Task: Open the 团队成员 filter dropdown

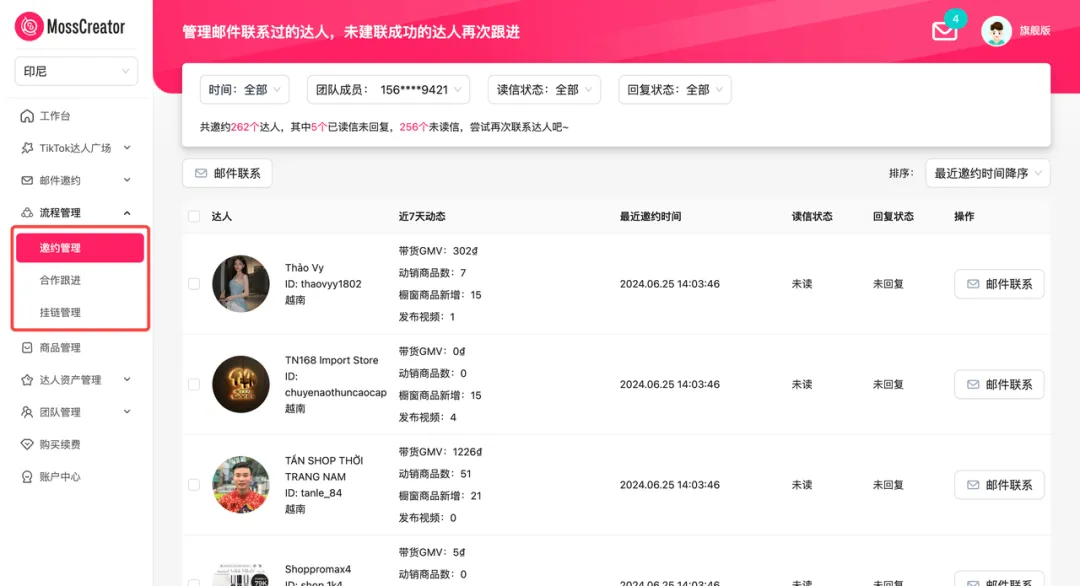Action: pos(388,90)
